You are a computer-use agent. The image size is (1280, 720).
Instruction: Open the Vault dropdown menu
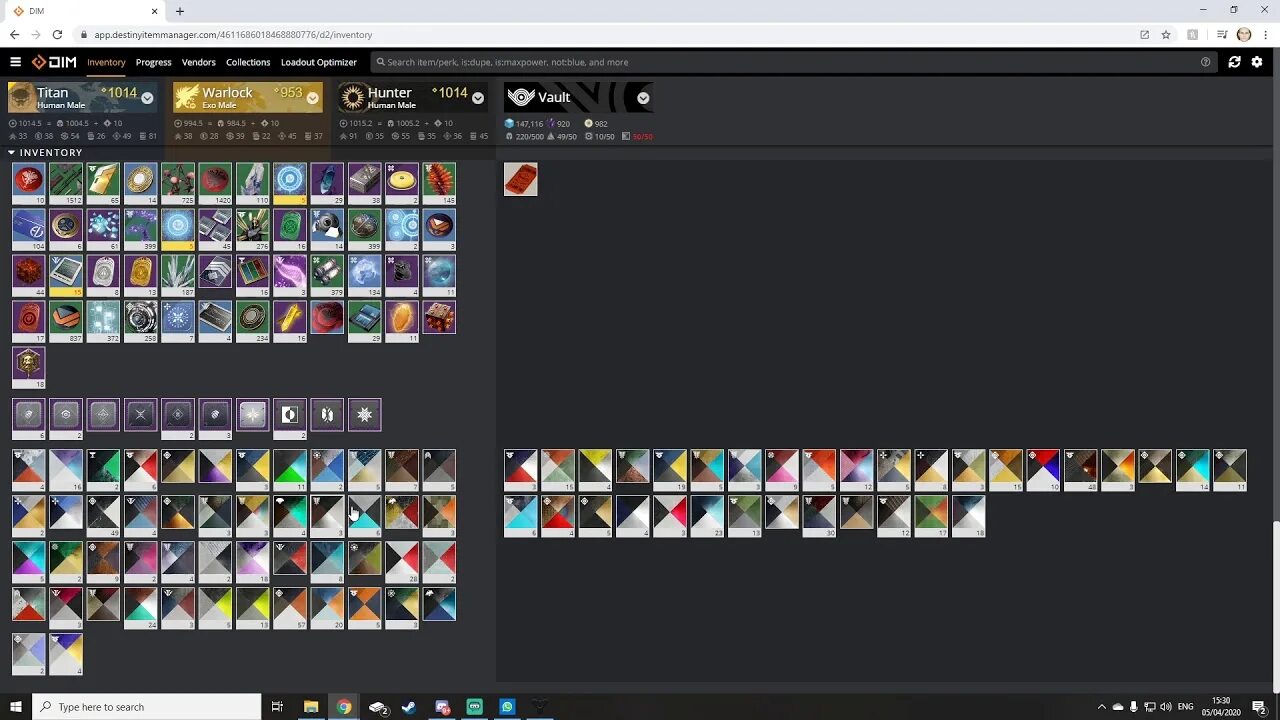[x=643, y=97]
